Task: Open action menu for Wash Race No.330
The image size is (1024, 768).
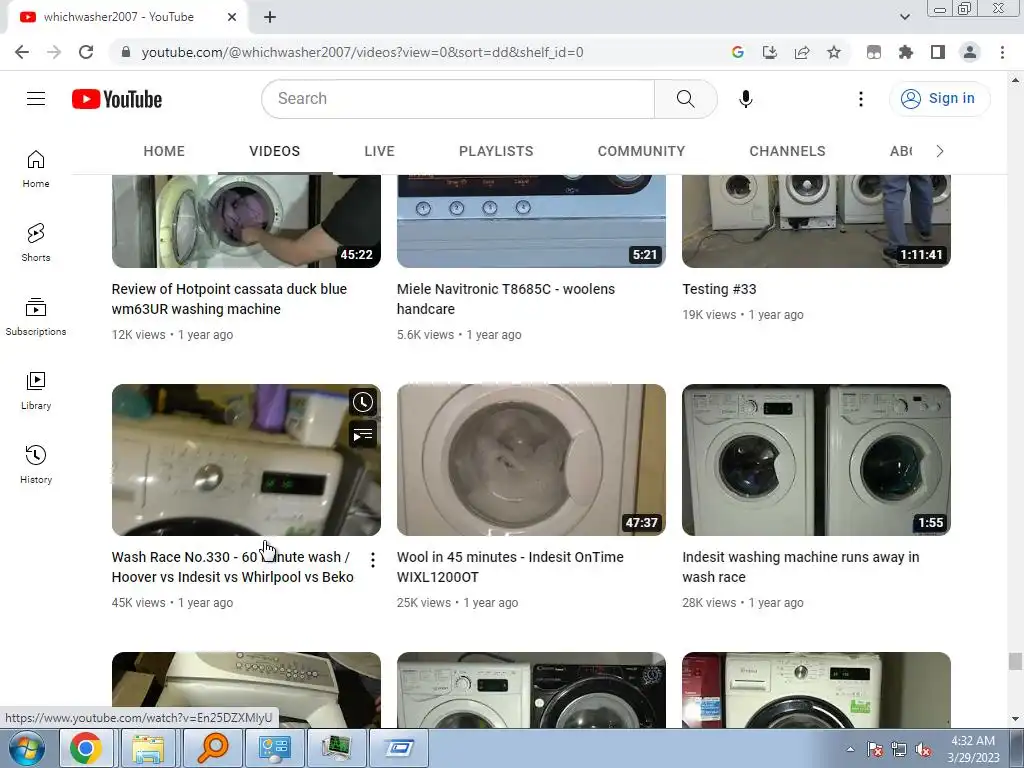Action: tap(372, 560)
